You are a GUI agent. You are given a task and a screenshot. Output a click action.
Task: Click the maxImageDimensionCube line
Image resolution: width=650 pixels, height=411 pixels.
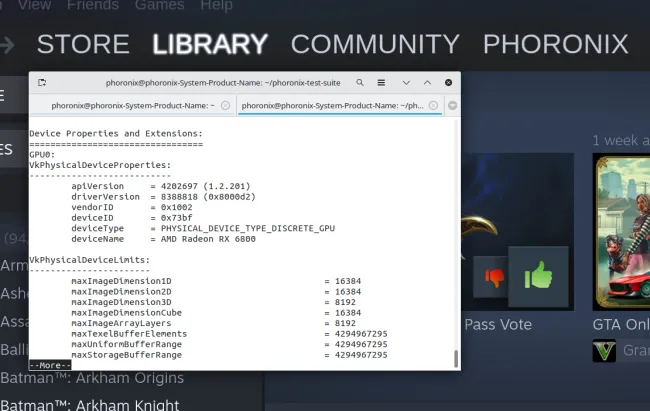pos(216,313)
